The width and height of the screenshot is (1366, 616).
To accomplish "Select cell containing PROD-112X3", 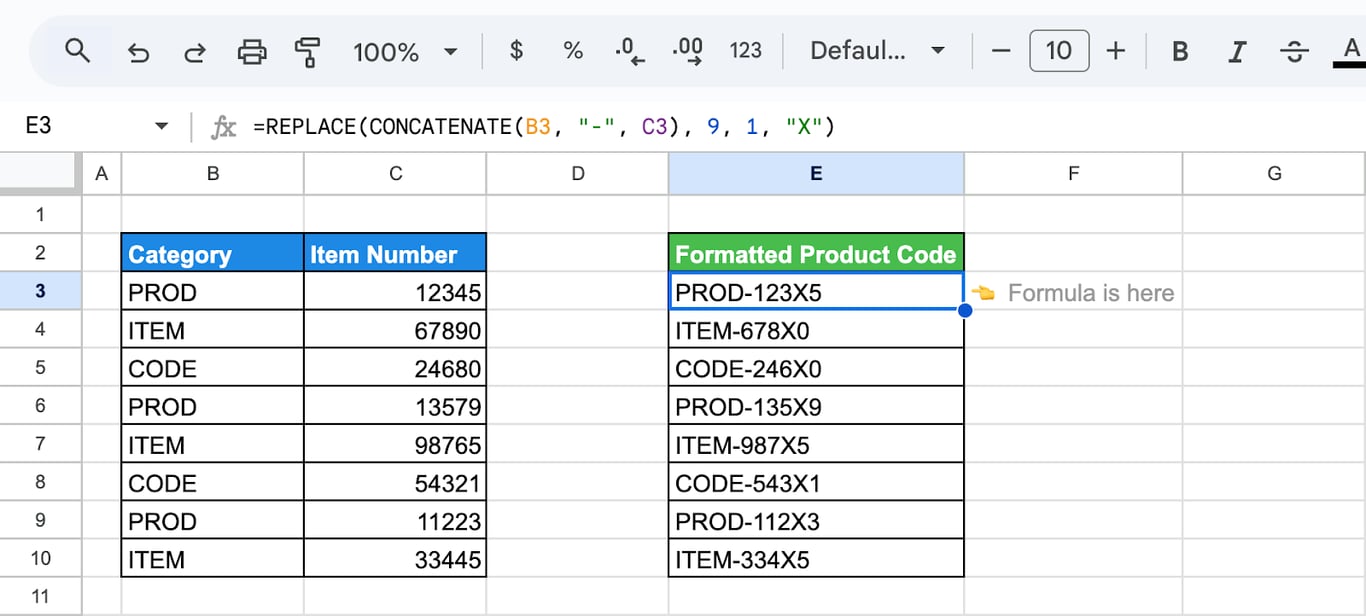I will click(x=816, y=521).
